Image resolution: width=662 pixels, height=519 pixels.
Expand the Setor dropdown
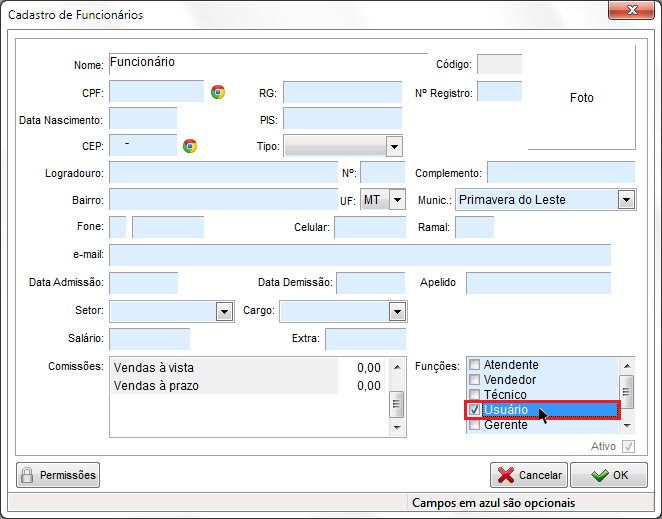tap(224, 312)
